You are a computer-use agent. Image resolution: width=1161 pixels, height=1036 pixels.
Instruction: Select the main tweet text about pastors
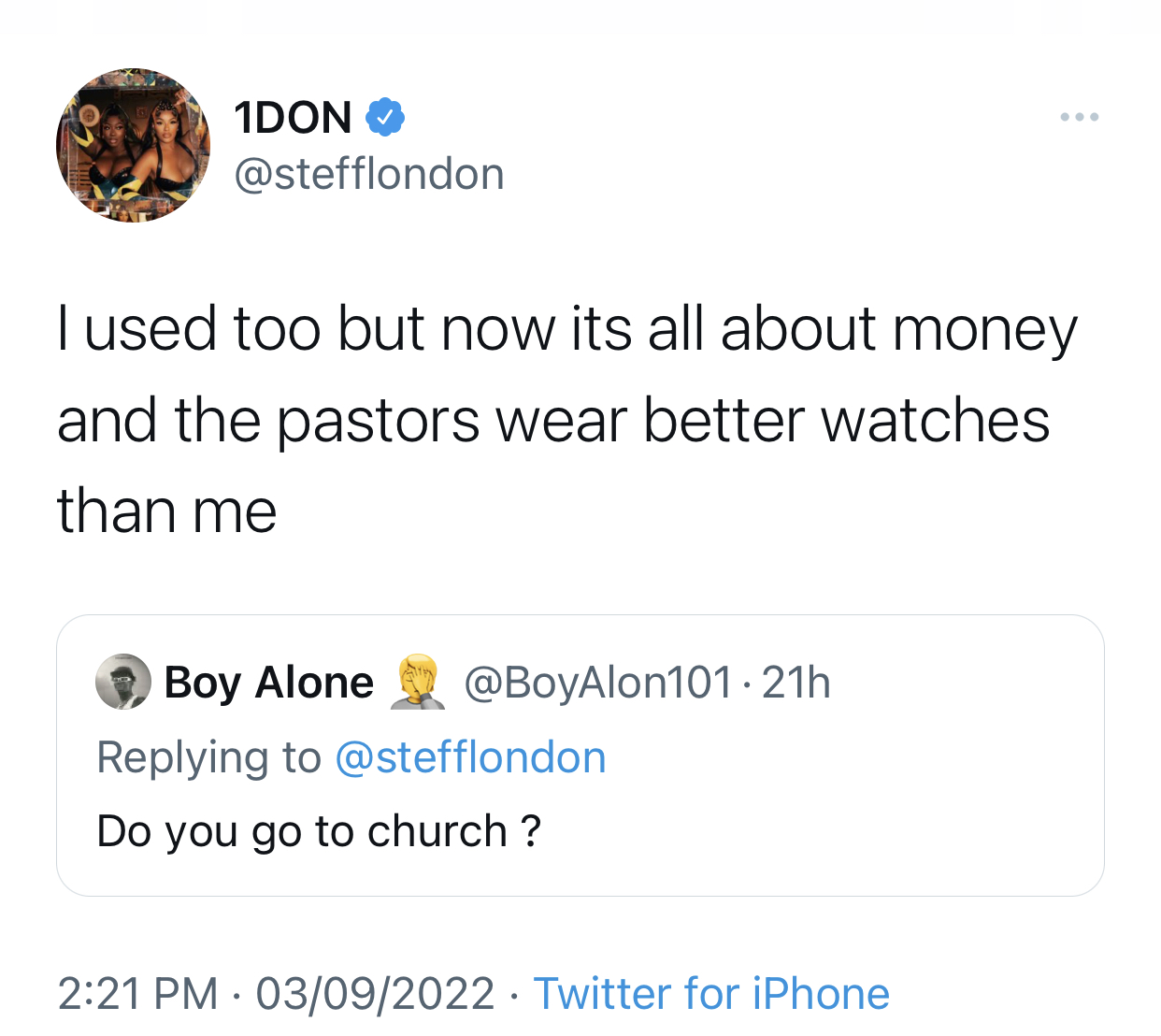point(567,420)
